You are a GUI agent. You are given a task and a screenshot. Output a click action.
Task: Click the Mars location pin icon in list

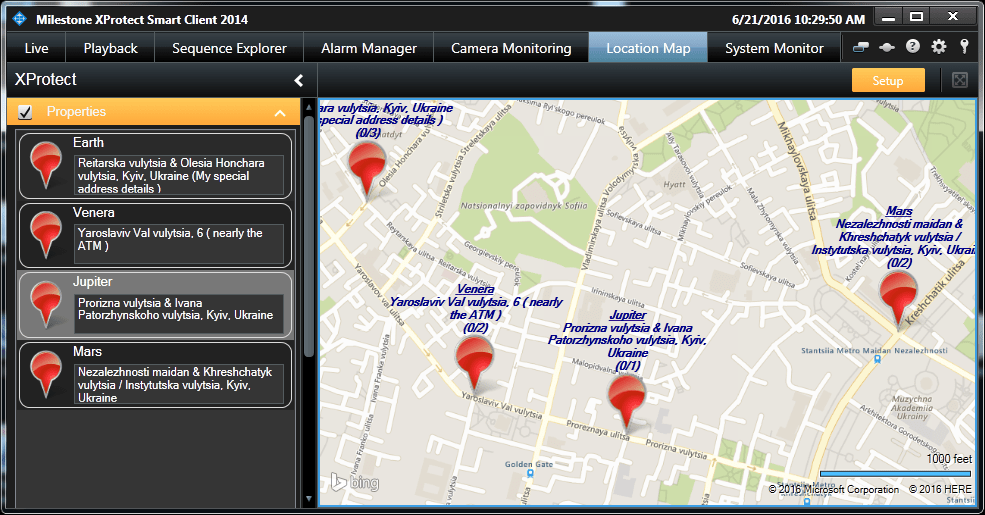pyautogui.click(x=46, y=374)
